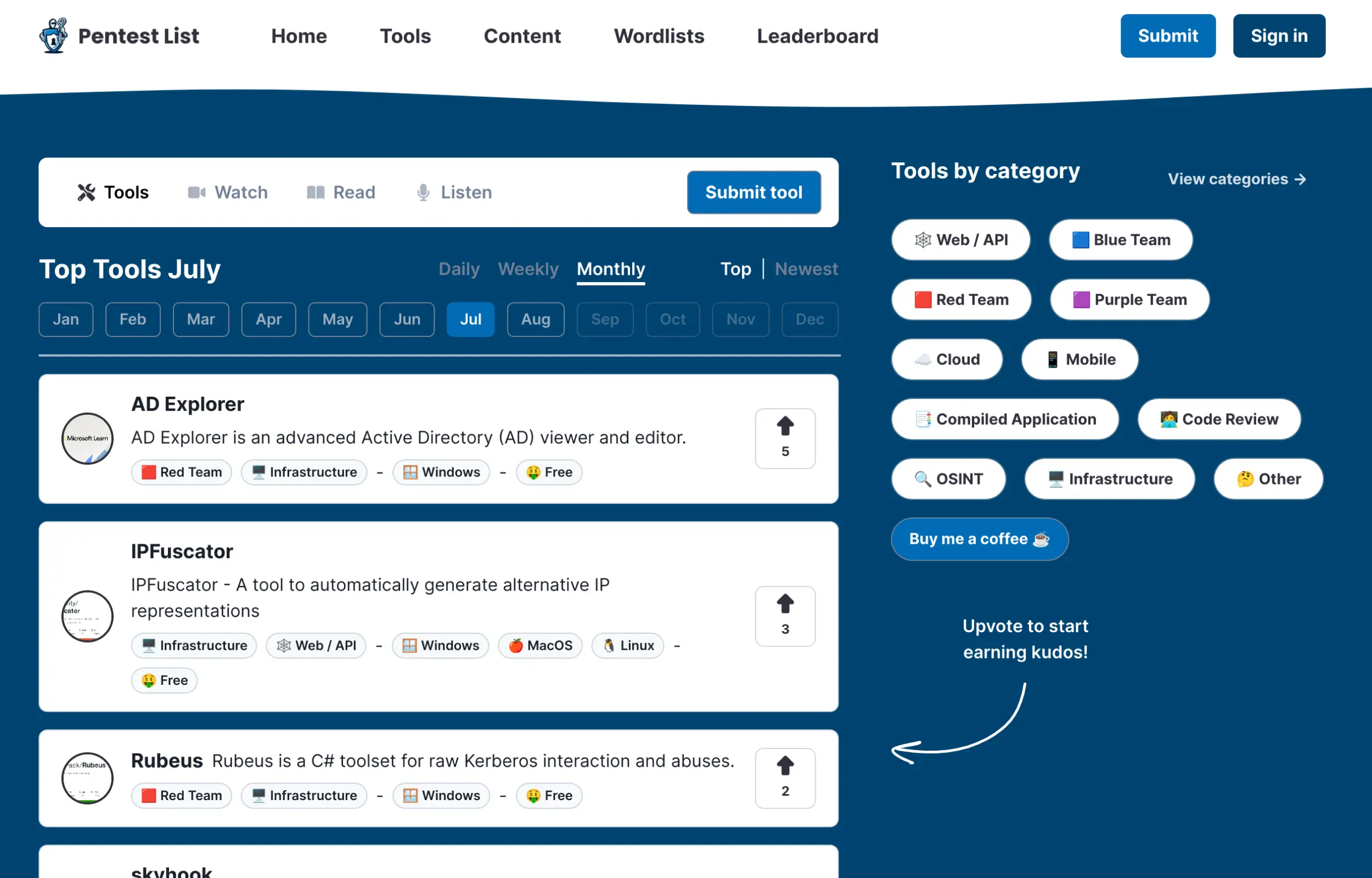The image size is (1372, 878).
Task: Open the IPFuscator circular thumbnail
Action: point(87,616)
